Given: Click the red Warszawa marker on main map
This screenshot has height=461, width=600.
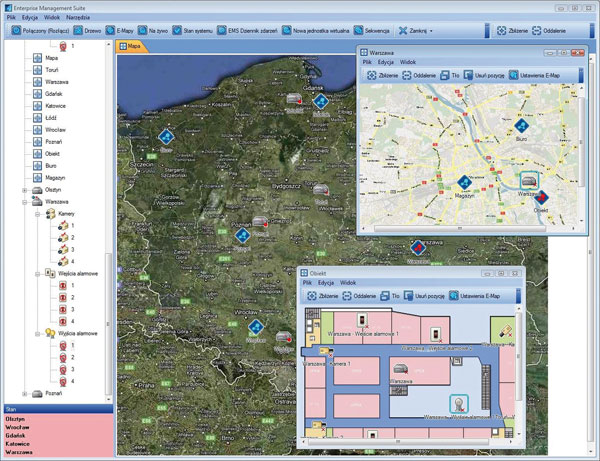Looking at the screenshot, I should [x=418, y=248].
